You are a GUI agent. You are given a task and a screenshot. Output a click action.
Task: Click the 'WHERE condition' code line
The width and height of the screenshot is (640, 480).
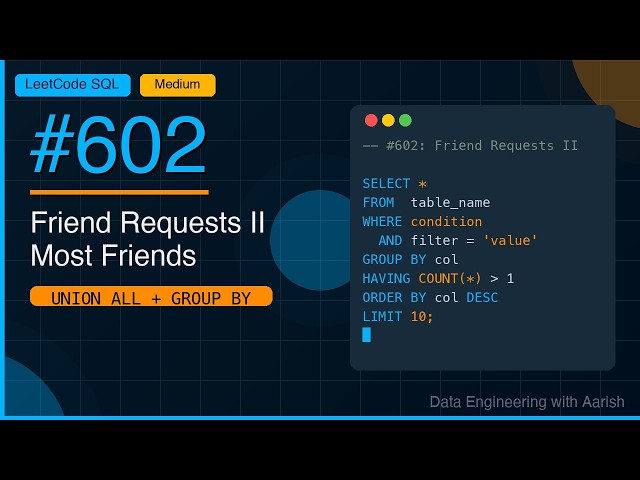click(422, 222)
